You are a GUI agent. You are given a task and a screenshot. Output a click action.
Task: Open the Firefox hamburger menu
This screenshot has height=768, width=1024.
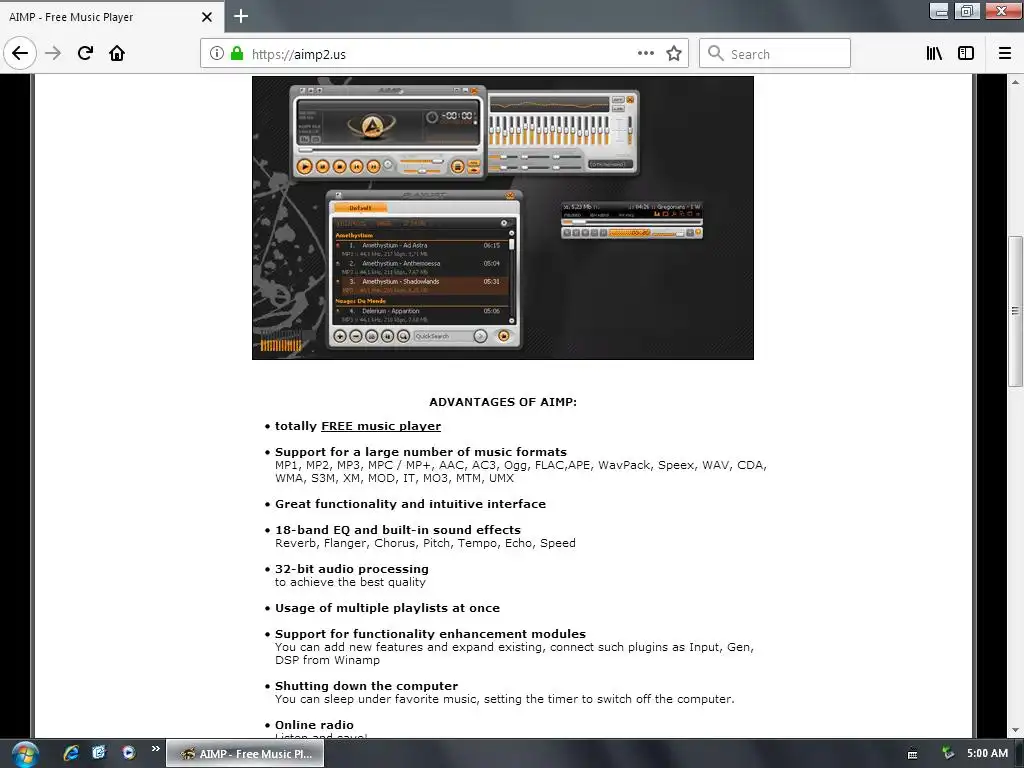pos(1005,54)
